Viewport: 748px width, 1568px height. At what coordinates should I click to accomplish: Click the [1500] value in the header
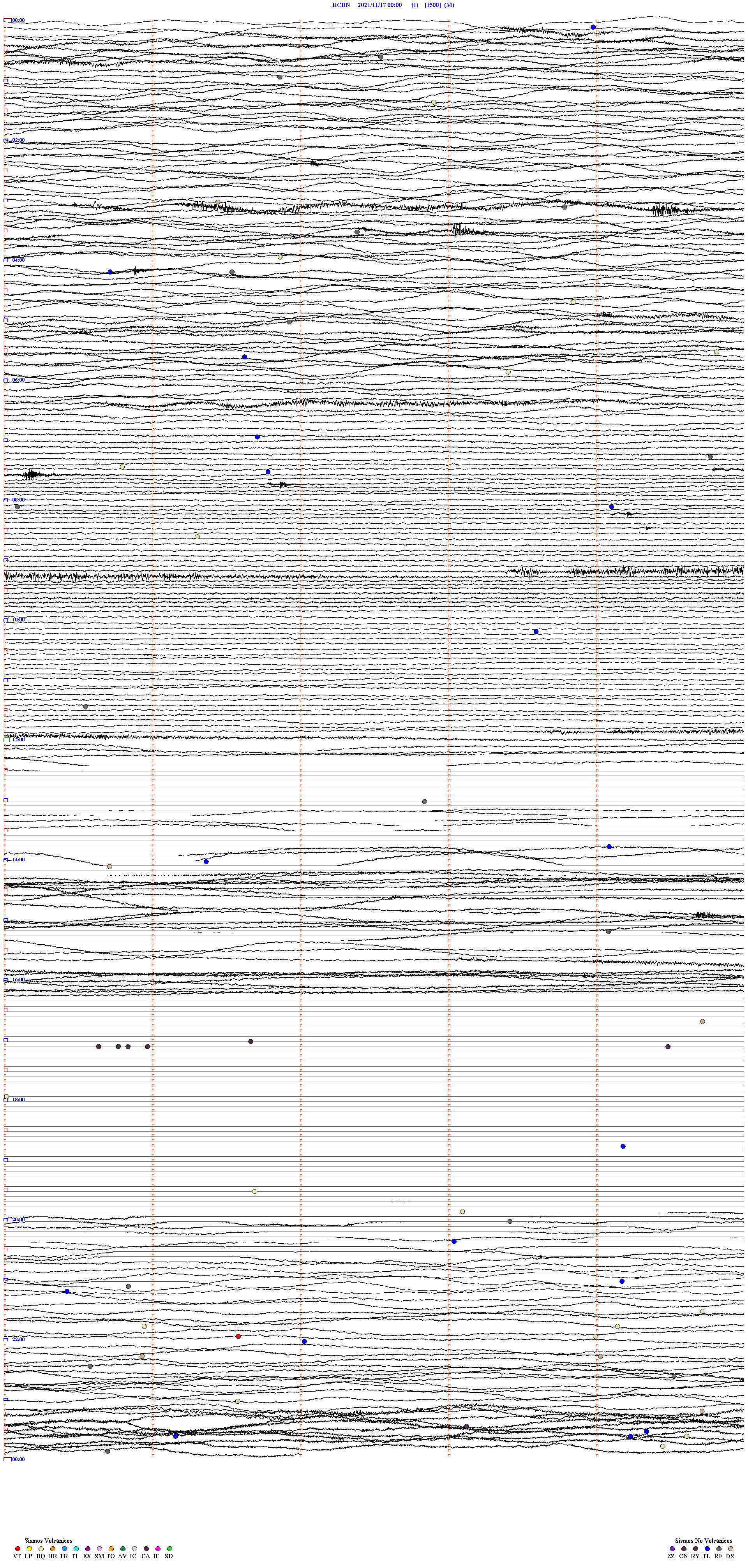pyautogui.click(x=432, y=5)
